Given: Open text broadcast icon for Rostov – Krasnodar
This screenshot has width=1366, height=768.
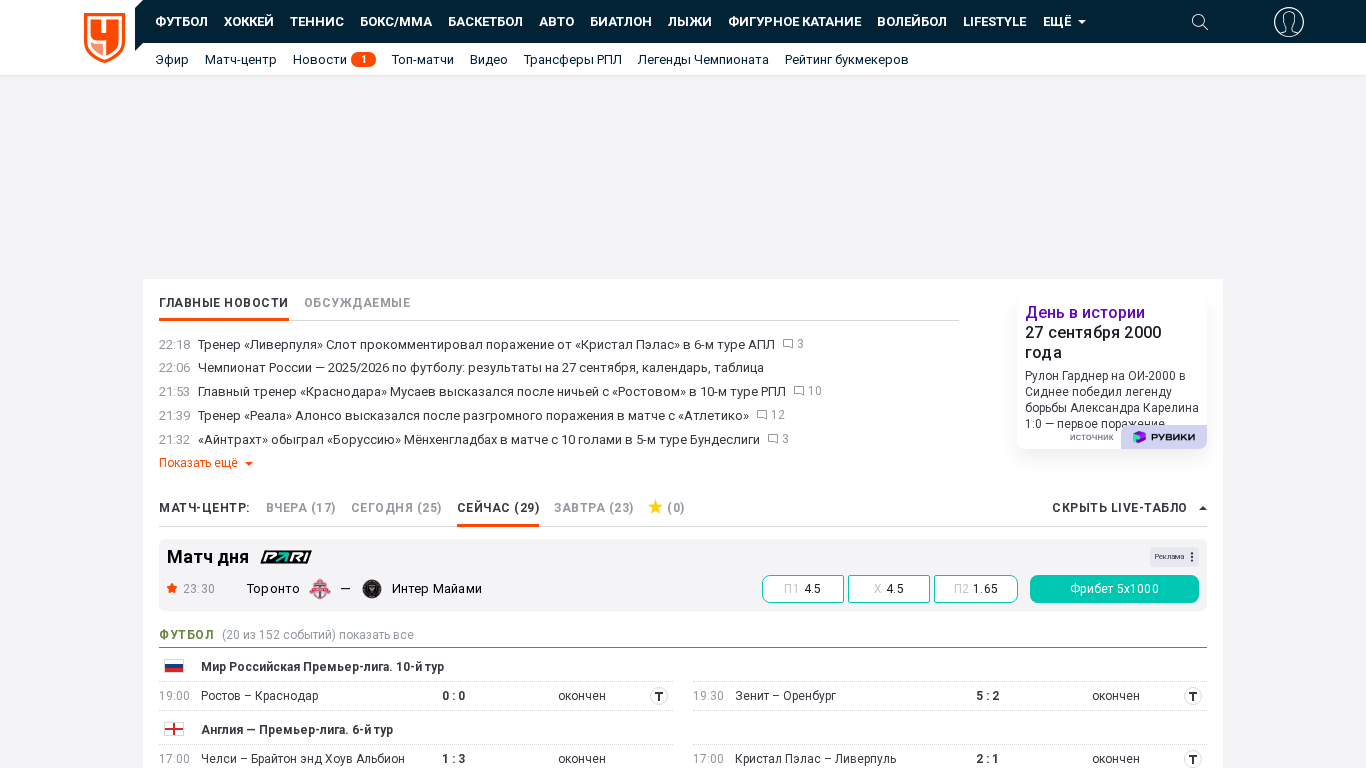Looking at the screenshot, I should [659, 696].
